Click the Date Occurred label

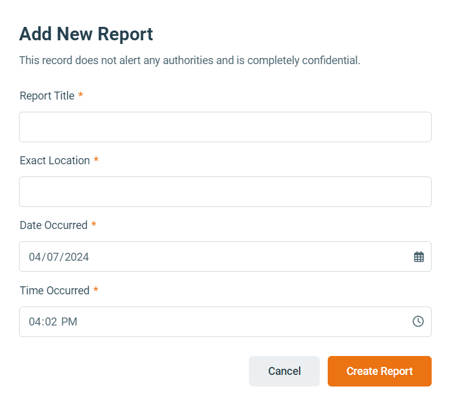point(54,225)
